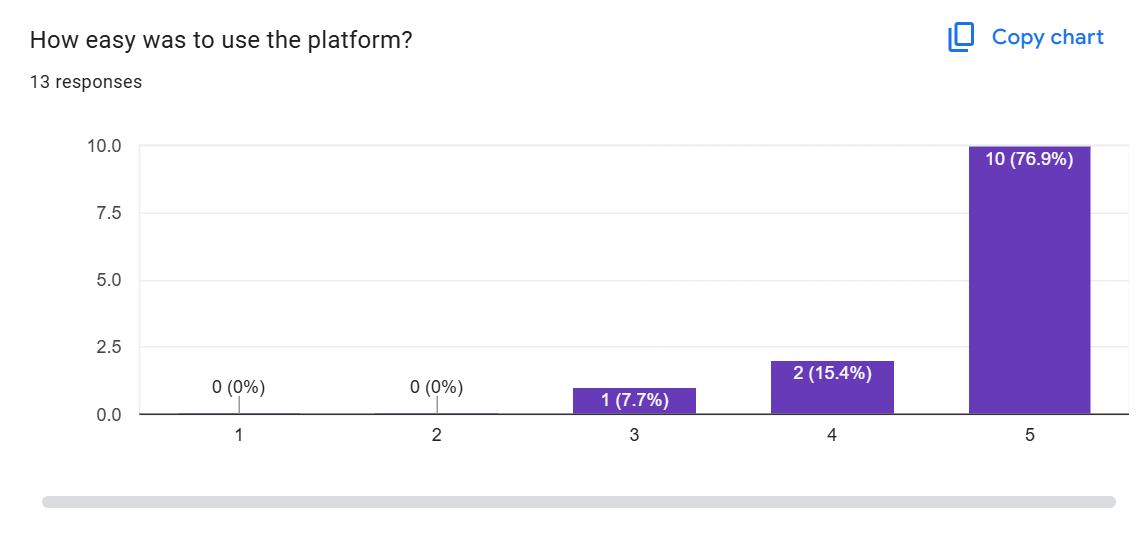The width and height of the screenshot is (1136, 543).
Task: Click the purple bar for rating 4
Action: [x=832, y=397]
